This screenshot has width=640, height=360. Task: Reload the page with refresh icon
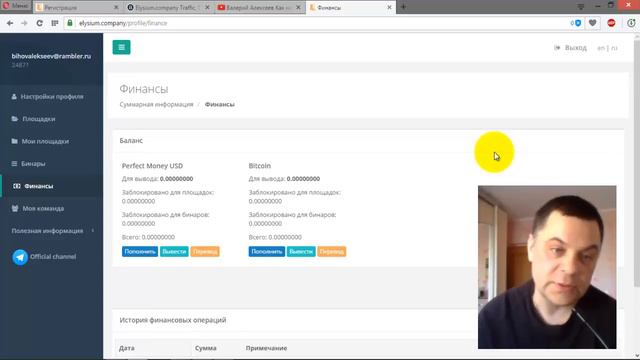pos(40,23)
